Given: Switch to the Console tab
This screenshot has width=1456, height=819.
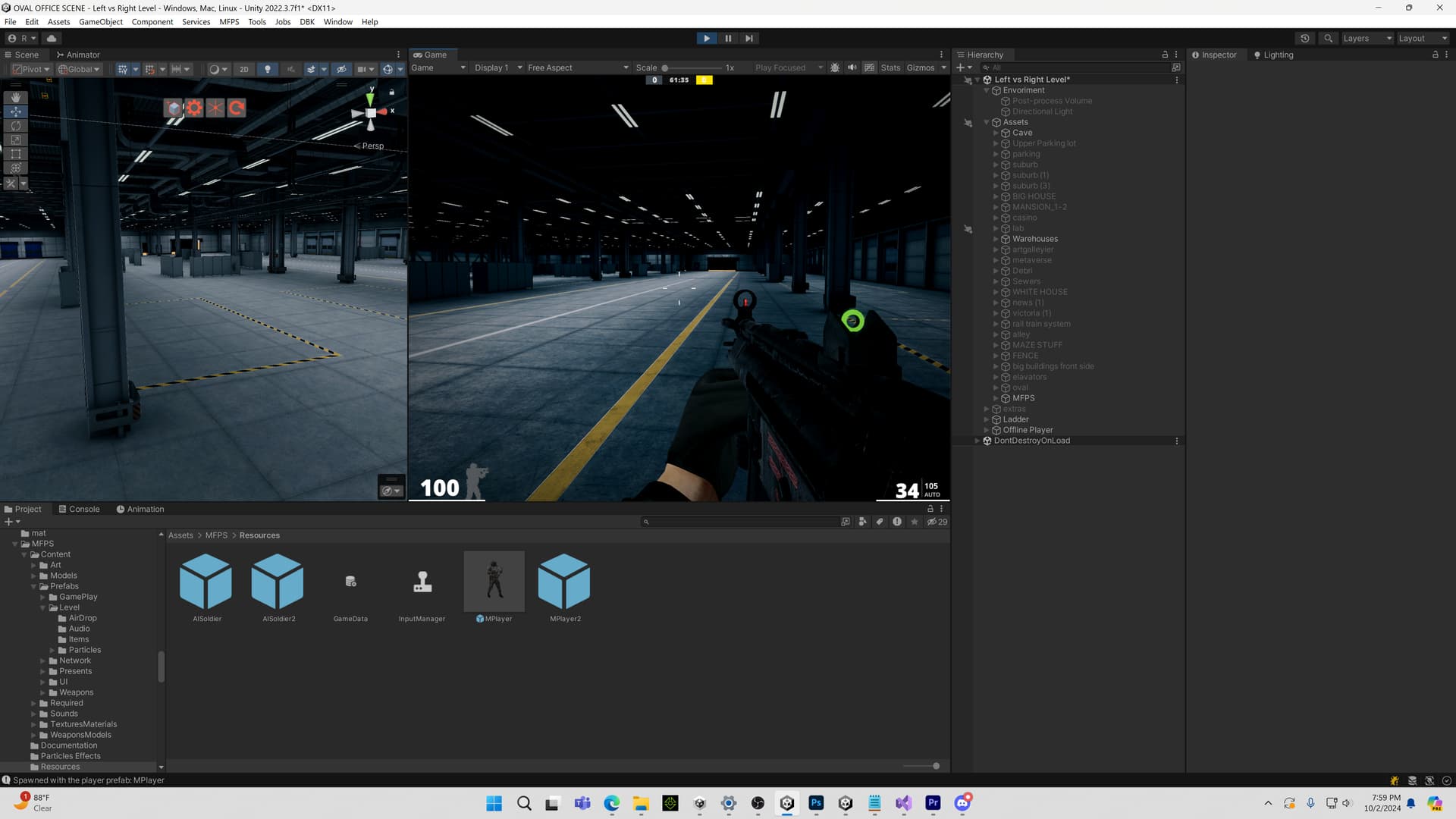Looking at the screenshot, I should [79, 509].
